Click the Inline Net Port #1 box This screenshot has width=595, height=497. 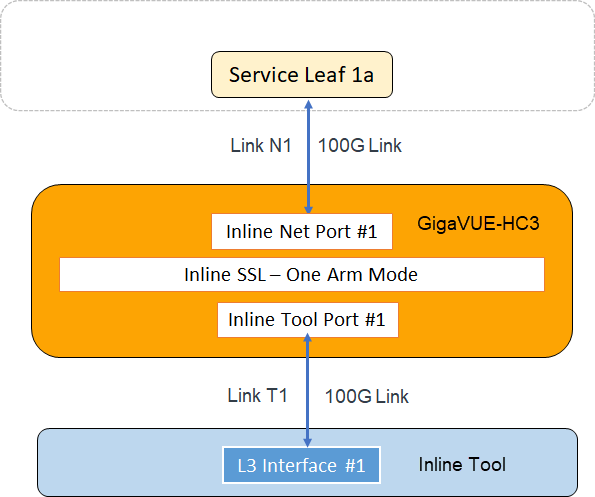pos(302,231)
